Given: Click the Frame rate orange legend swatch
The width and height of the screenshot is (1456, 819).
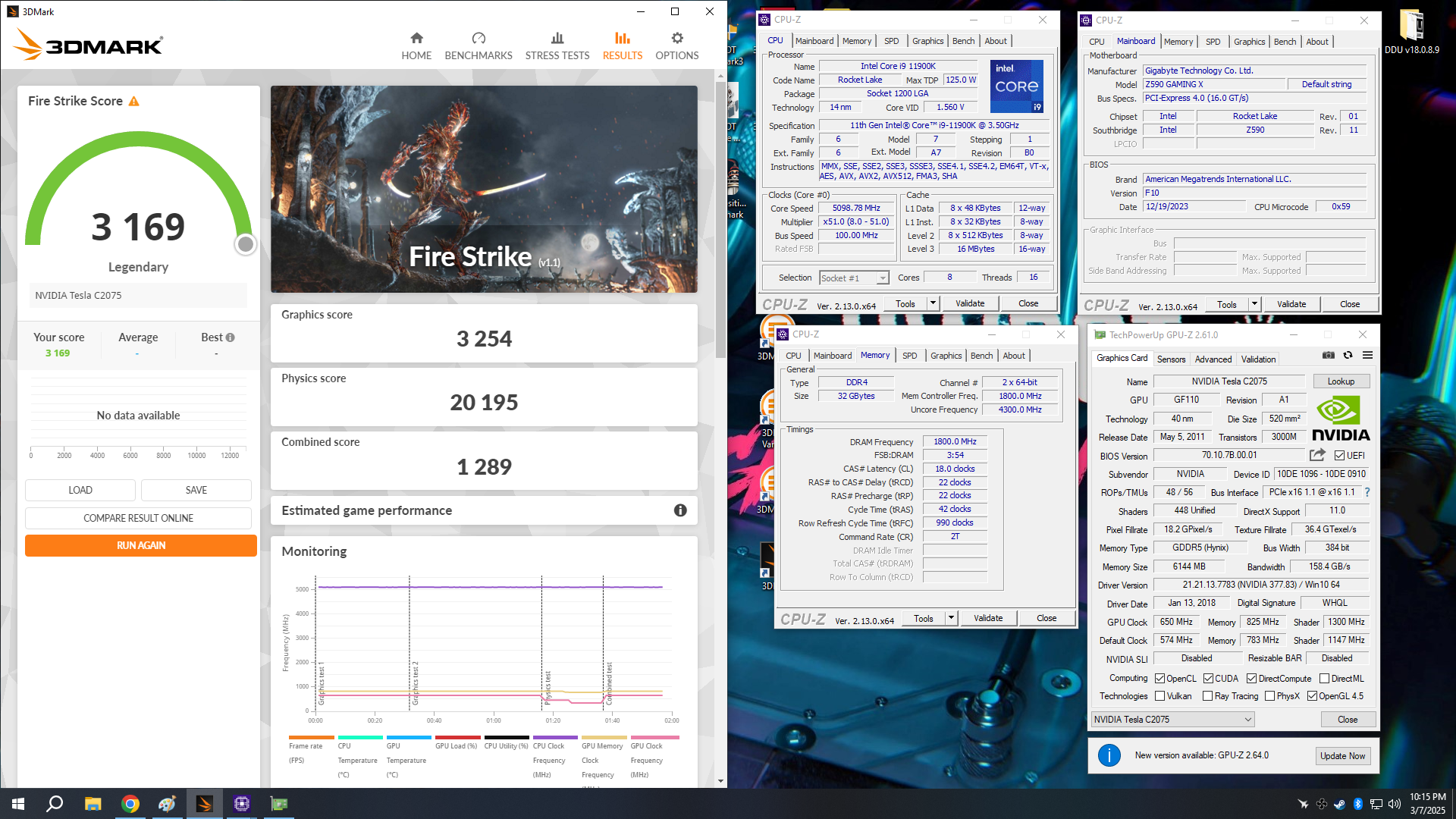Looking at the screenshot, I should [x=311, y=737].
